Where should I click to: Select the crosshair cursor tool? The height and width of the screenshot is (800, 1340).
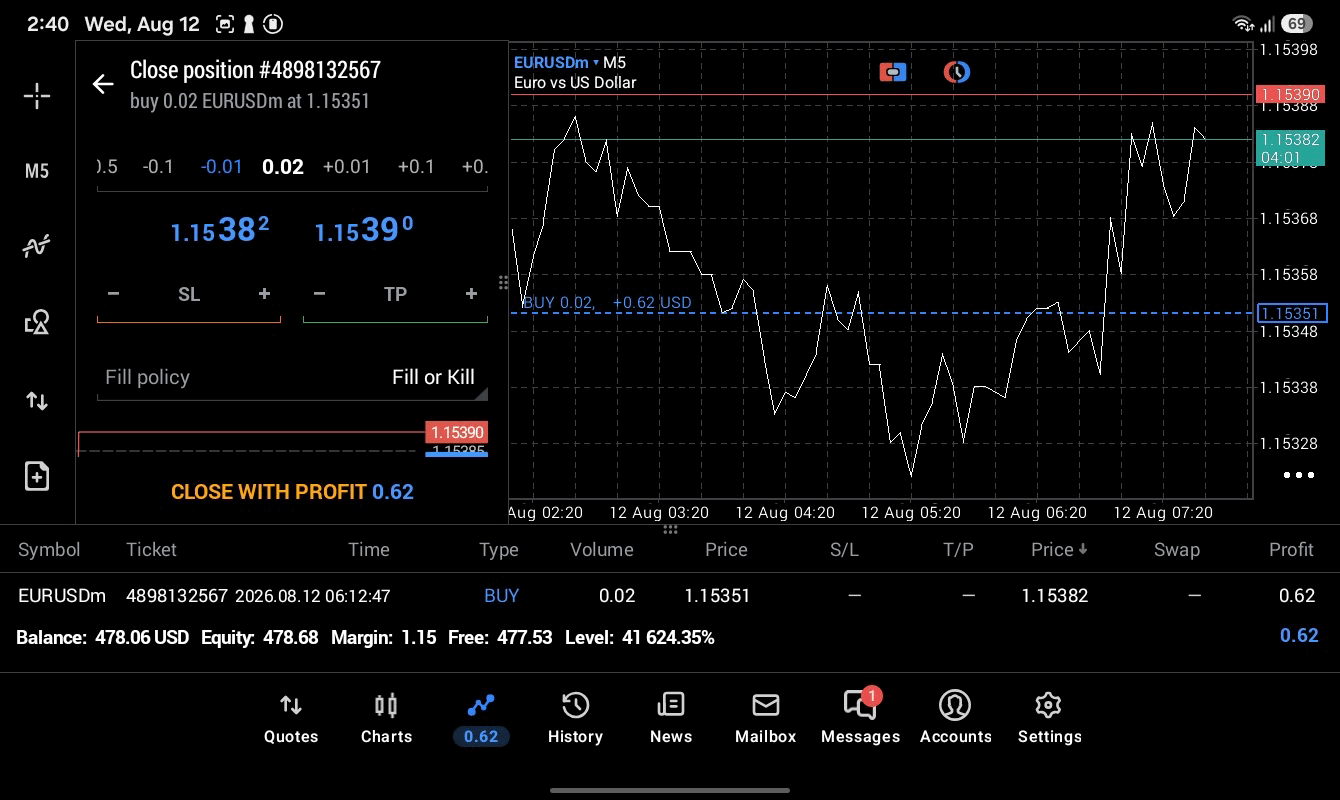pos(37,96)
